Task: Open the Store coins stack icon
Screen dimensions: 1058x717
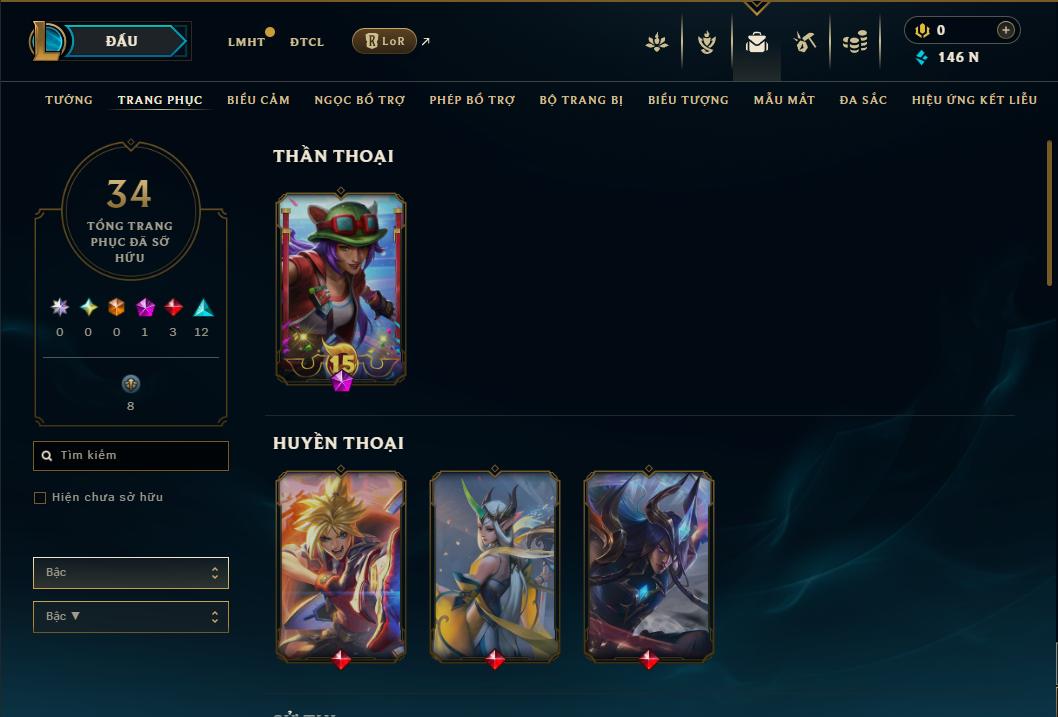Action: 855,42
